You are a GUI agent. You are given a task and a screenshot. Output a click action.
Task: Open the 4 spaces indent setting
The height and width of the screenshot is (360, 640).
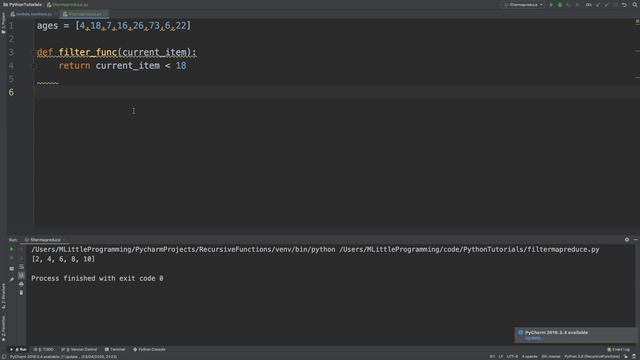coord(529,357)
